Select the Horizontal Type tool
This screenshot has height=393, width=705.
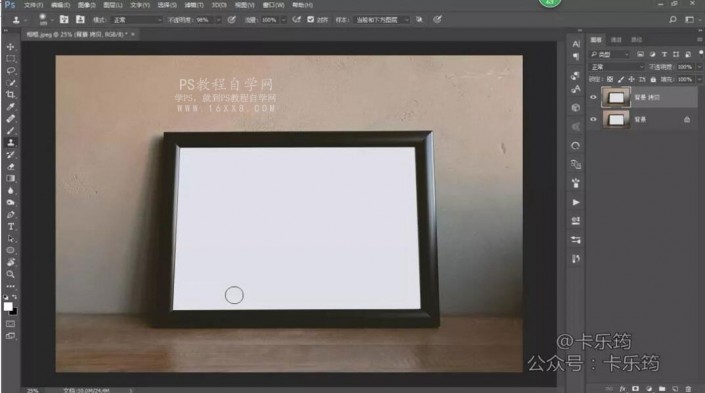tap(10, 226)
